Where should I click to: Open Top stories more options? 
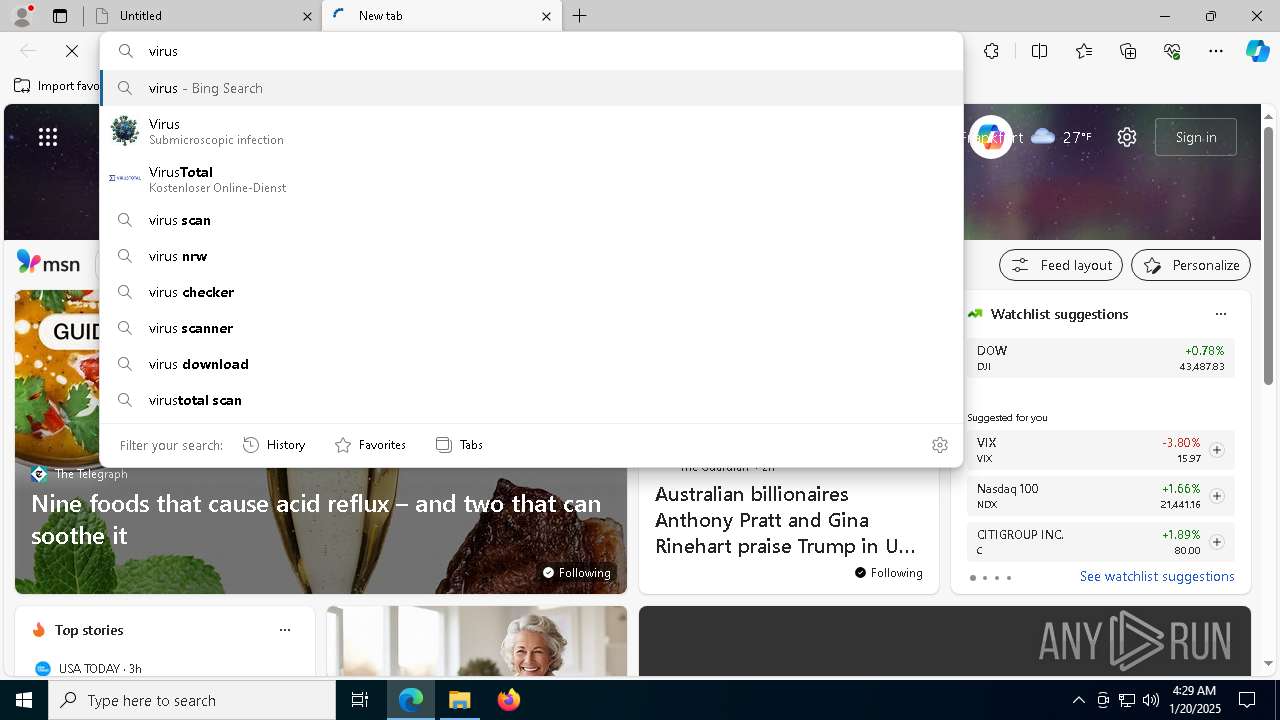(x=285, y=630)
